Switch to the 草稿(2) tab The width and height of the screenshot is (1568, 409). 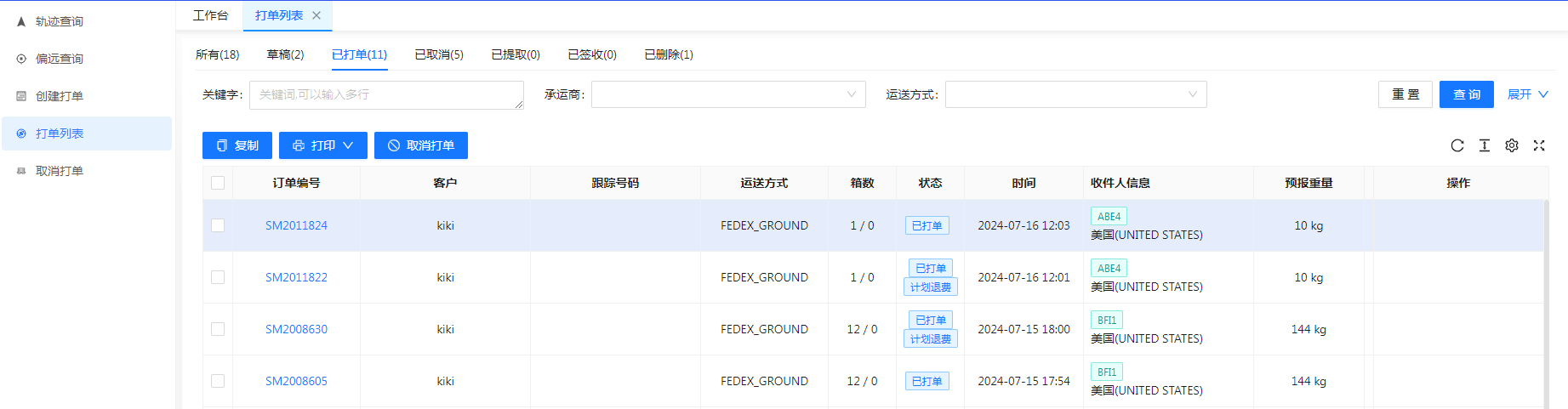tap(286, 54)
